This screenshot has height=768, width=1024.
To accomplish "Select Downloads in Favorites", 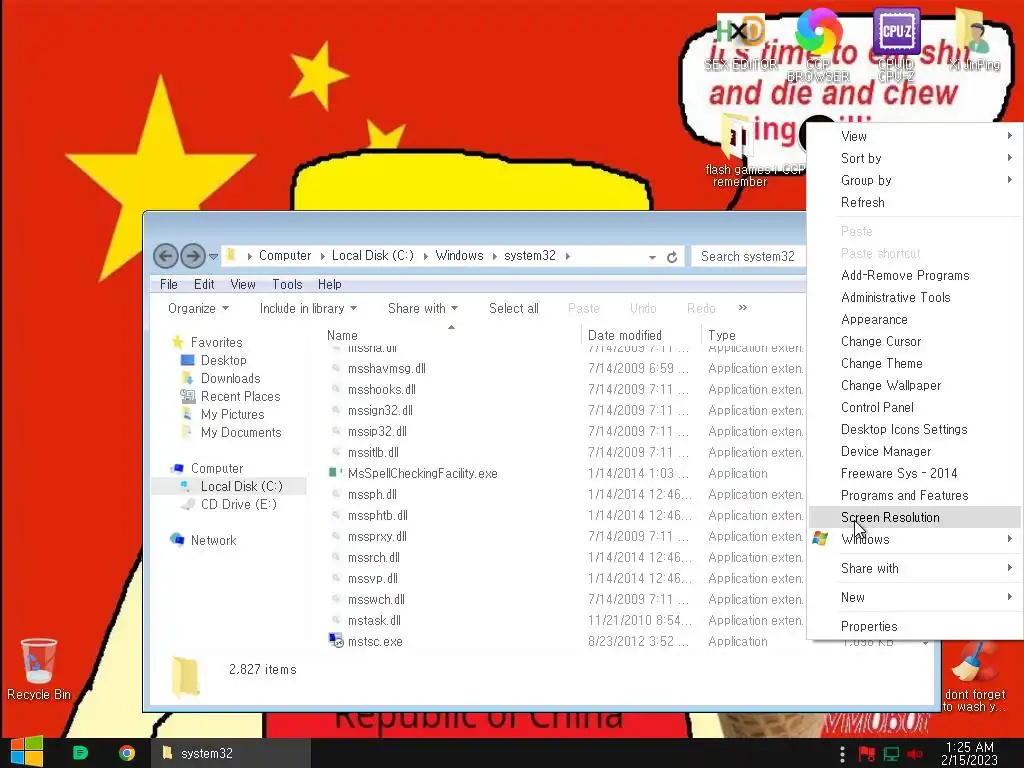I will [231, 378].
